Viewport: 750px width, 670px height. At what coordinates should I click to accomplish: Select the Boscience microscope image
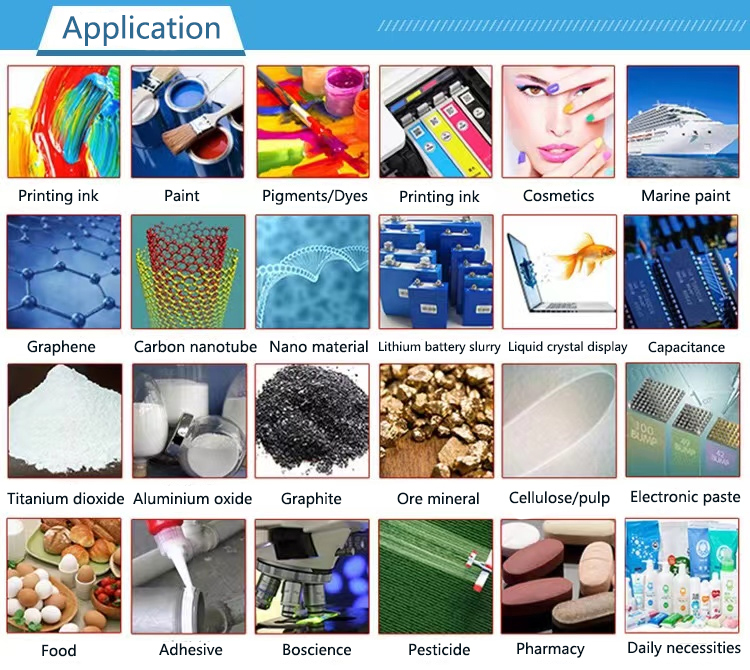point(312,576)
